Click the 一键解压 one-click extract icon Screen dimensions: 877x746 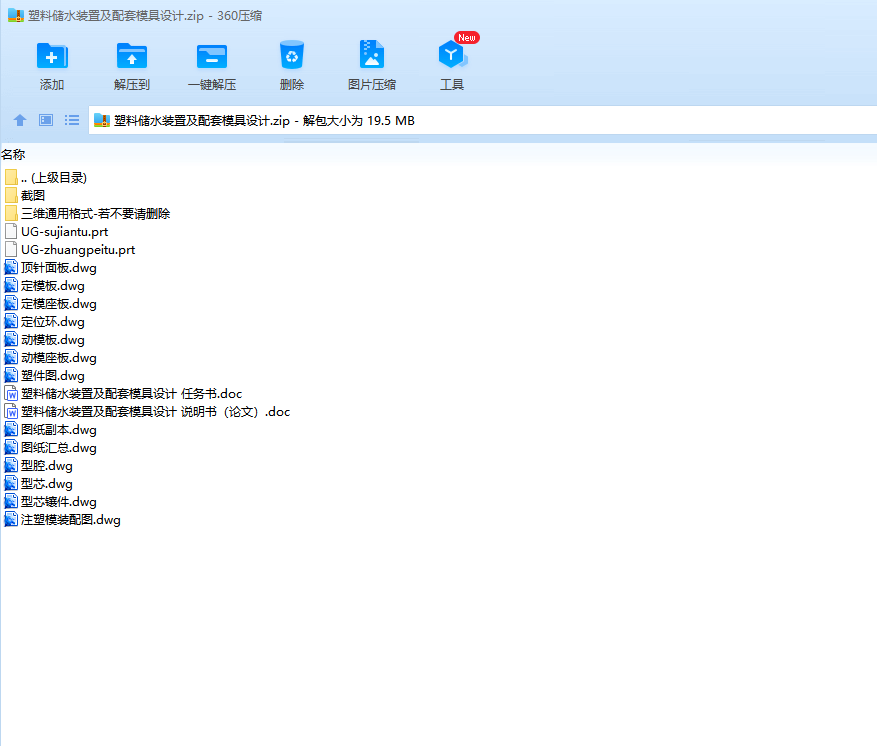(x=212, y=56)
